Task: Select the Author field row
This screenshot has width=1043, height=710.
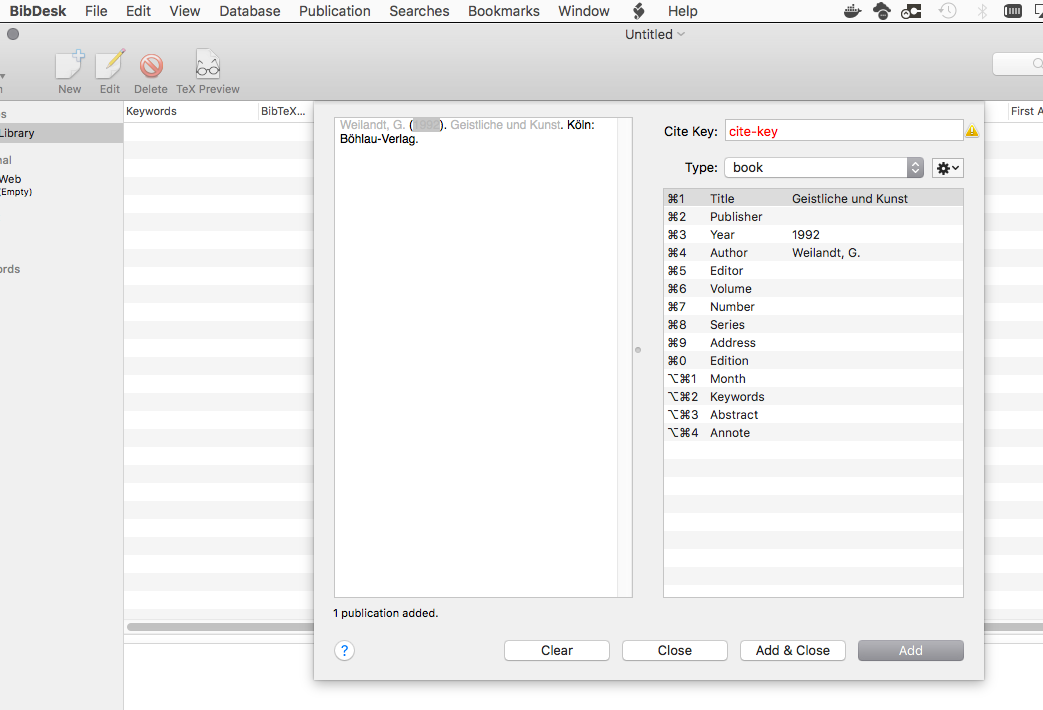Action: pos(813,252)
